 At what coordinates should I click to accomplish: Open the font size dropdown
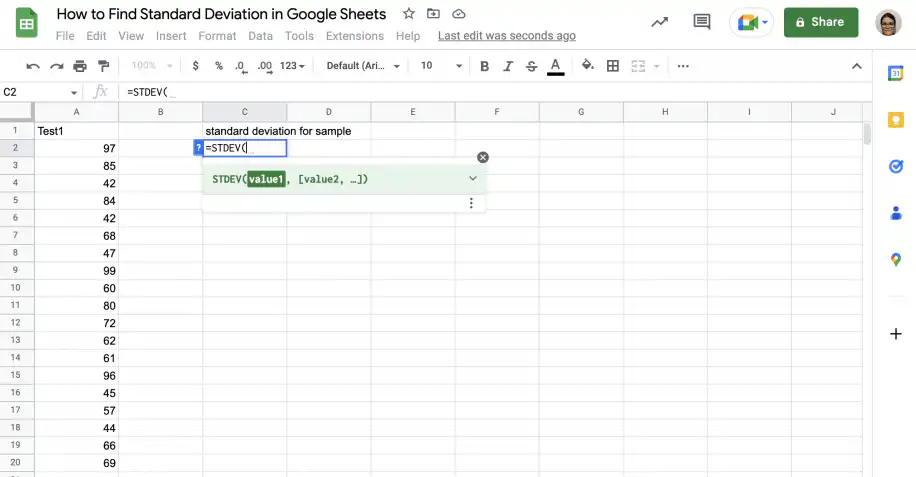click(x=441, y=66)
